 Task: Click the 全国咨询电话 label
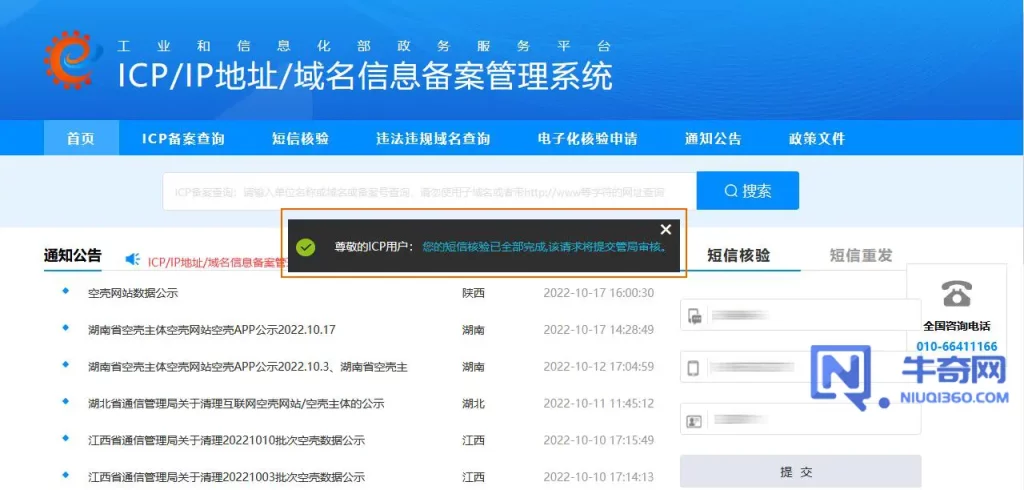tap(957, 326)
